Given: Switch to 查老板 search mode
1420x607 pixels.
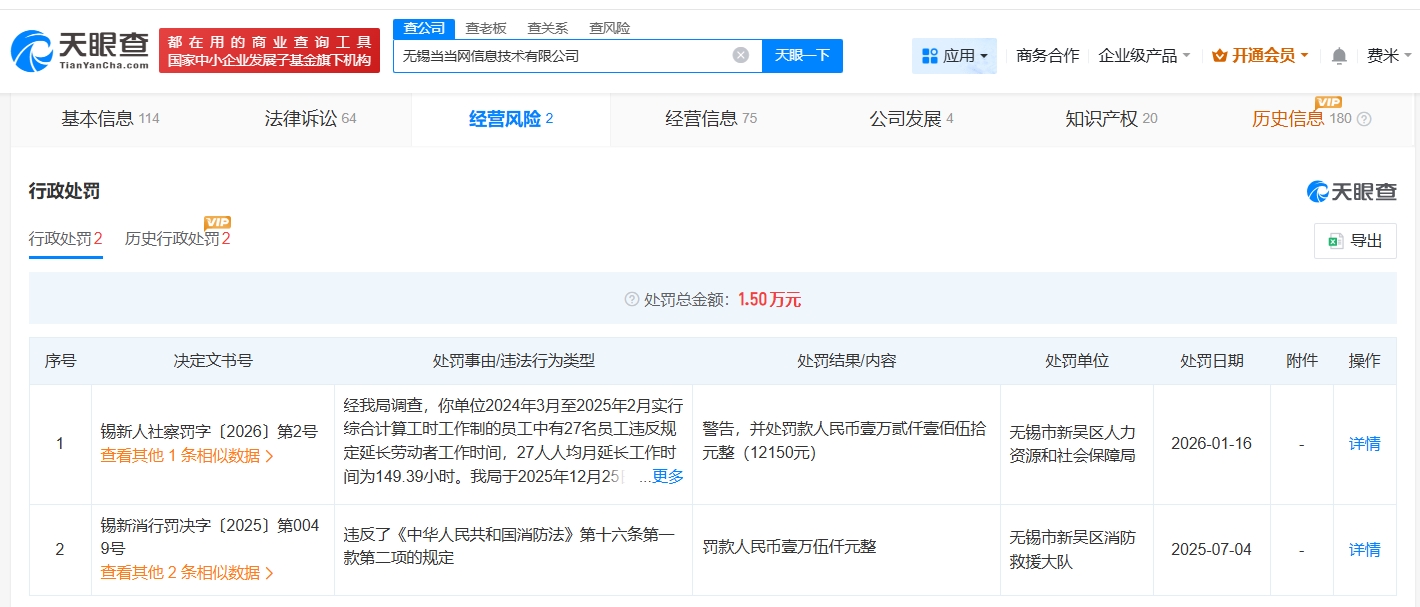Looking at the screenshot, I should 486,28.
